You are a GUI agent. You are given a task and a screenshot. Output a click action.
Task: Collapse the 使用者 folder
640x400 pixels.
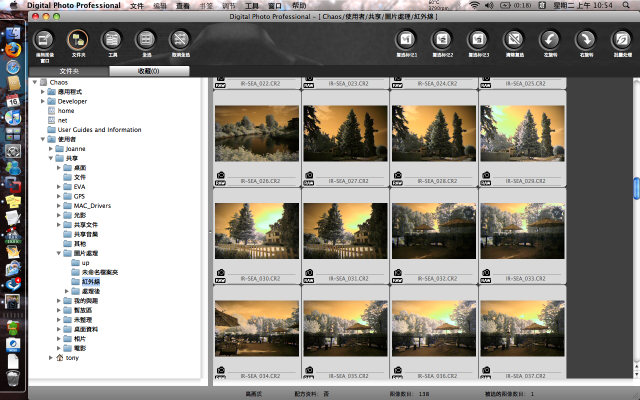pyautogui.click(x=43, y=139)
